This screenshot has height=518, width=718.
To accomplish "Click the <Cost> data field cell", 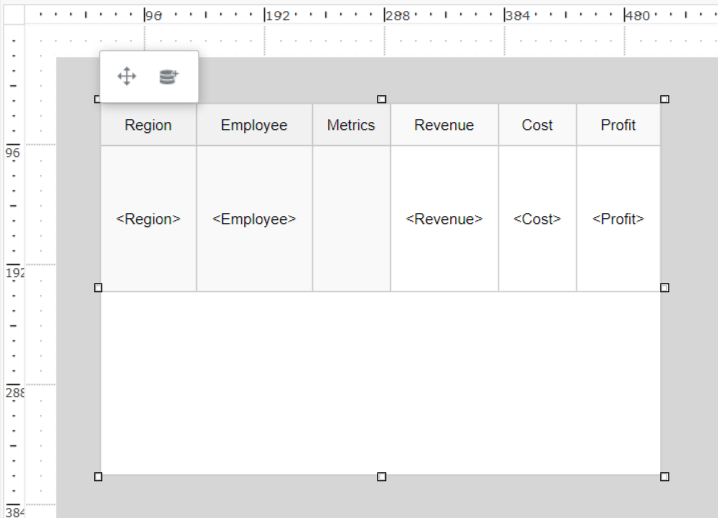I will tap(537, 219).
